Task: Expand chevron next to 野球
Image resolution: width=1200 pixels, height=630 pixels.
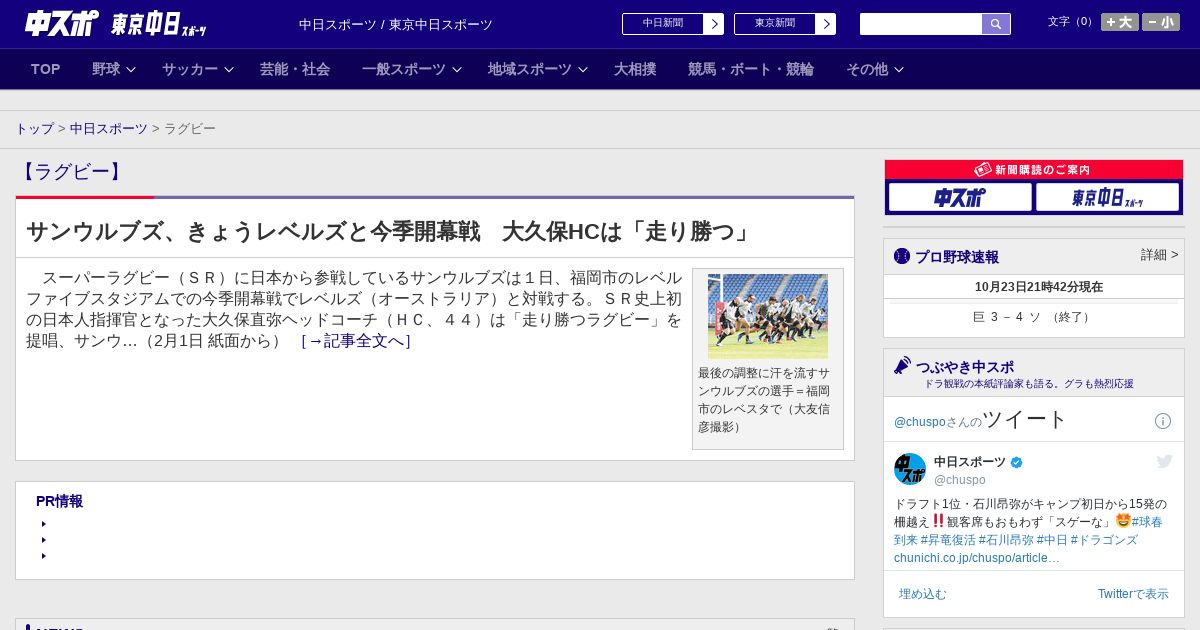Action: 130,70
